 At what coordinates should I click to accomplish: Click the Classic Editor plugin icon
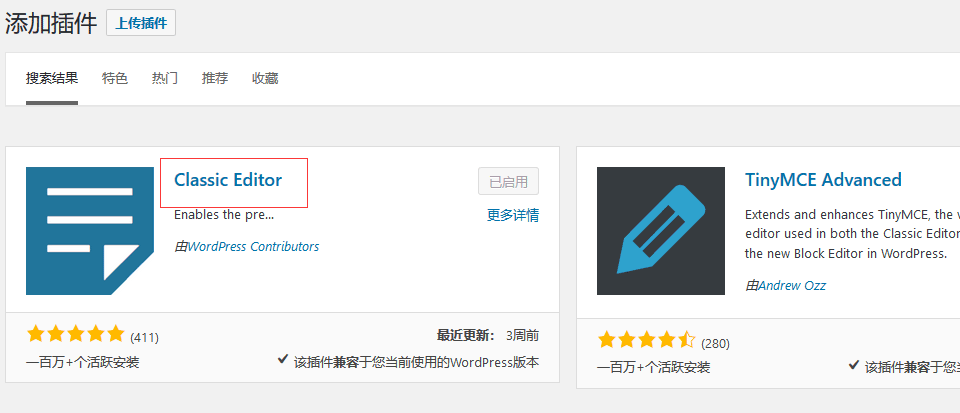90,231
